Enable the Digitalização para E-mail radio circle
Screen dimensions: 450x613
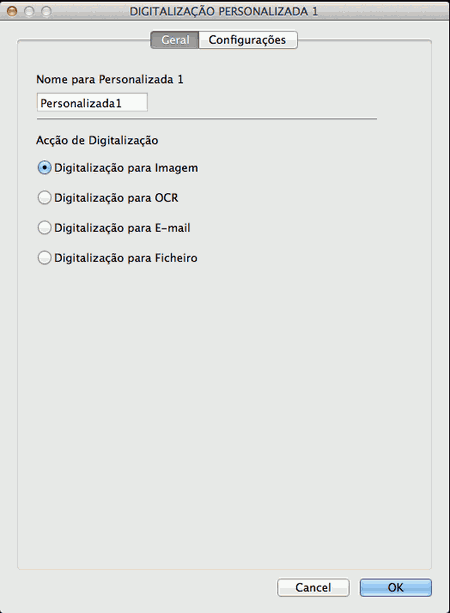tap(45, 228)
